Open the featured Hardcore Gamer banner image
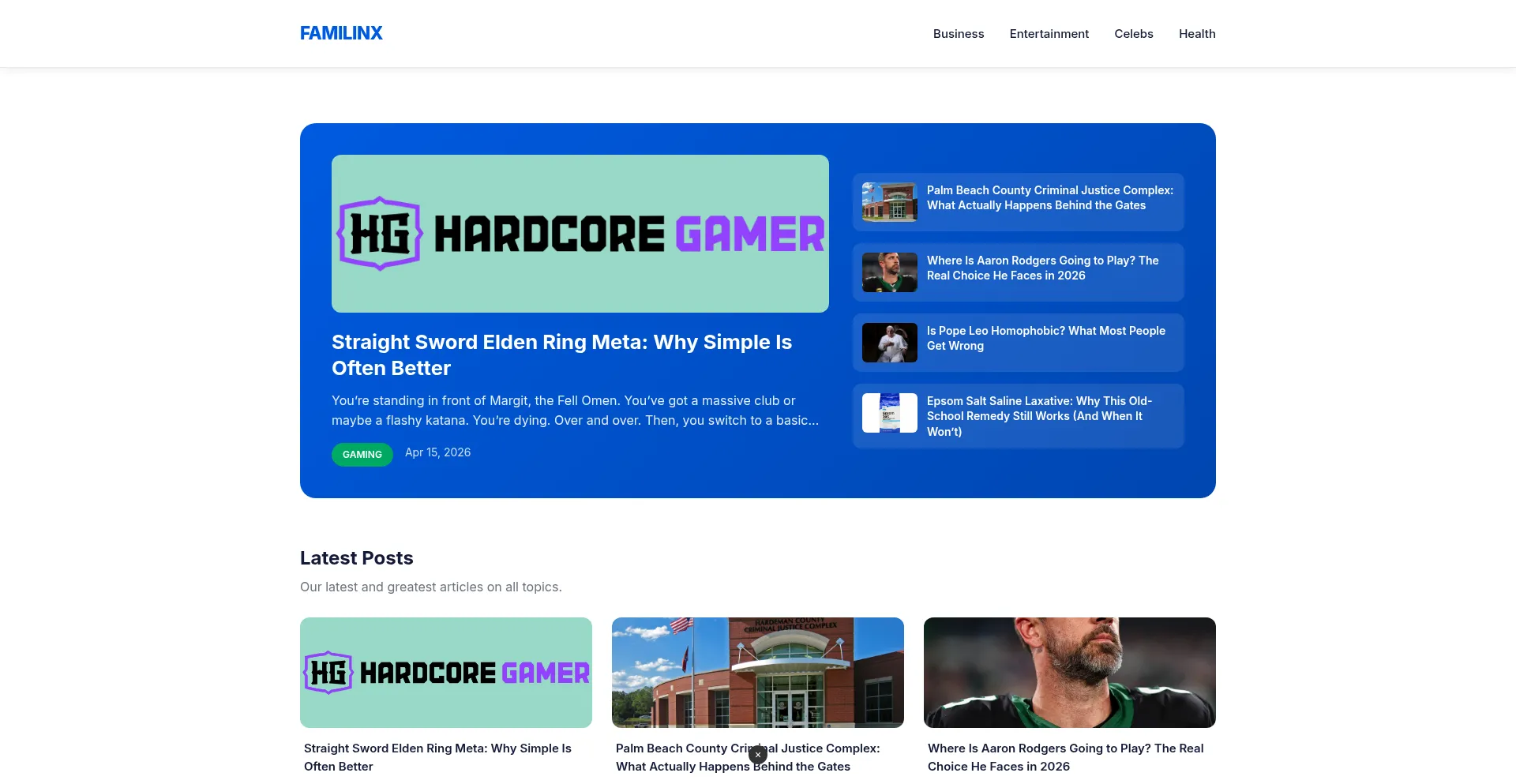This screenshot has width=1516, height=784. (580, 234)
